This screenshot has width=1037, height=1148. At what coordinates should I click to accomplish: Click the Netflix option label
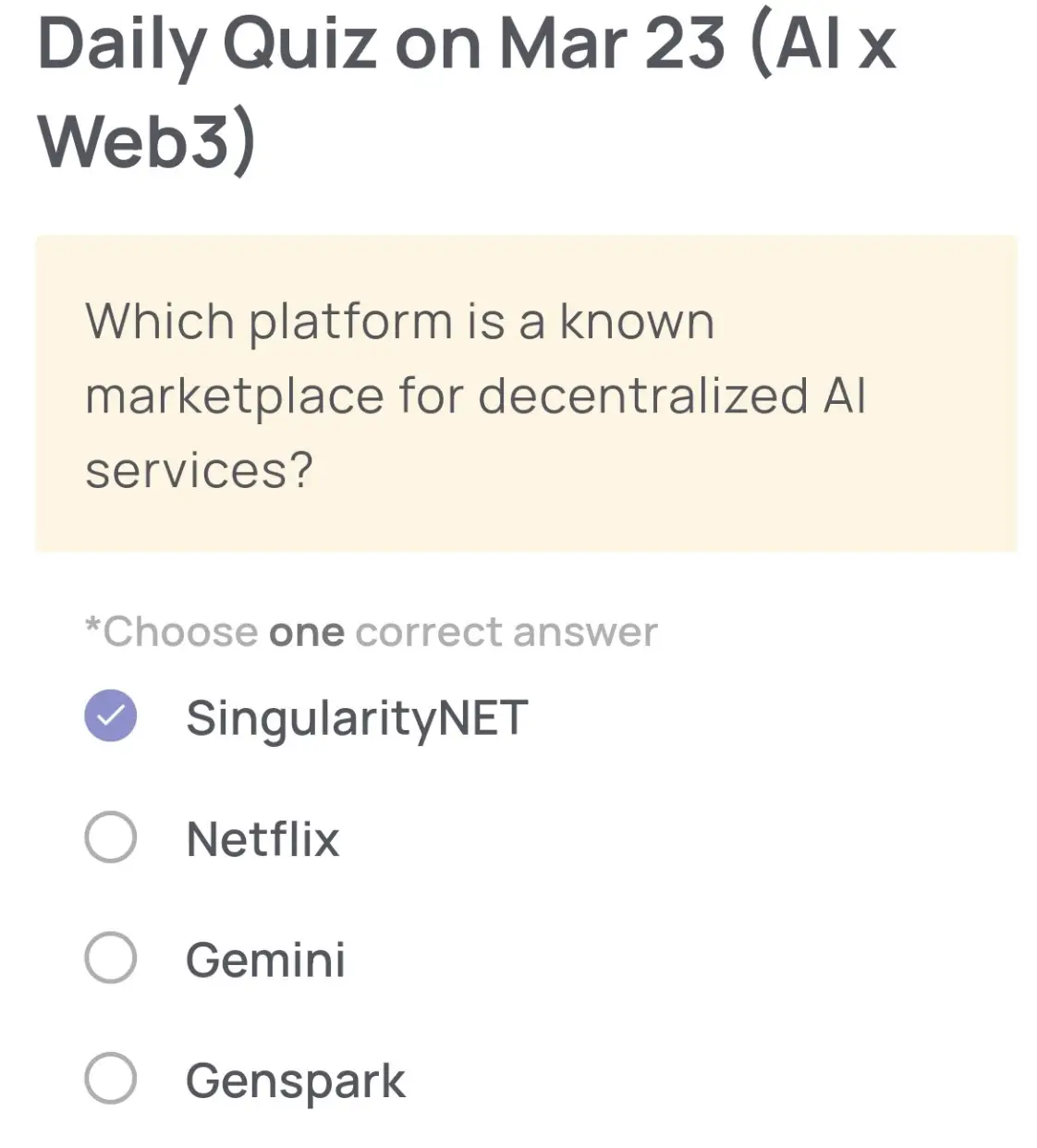coord(262,838)
